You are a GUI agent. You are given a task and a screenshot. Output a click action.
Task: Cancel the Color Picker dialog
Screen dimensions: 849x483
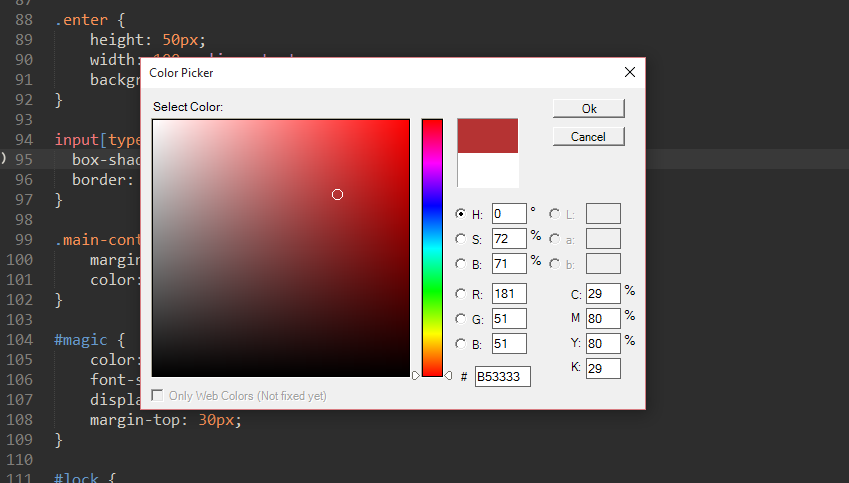click(589, 136)
